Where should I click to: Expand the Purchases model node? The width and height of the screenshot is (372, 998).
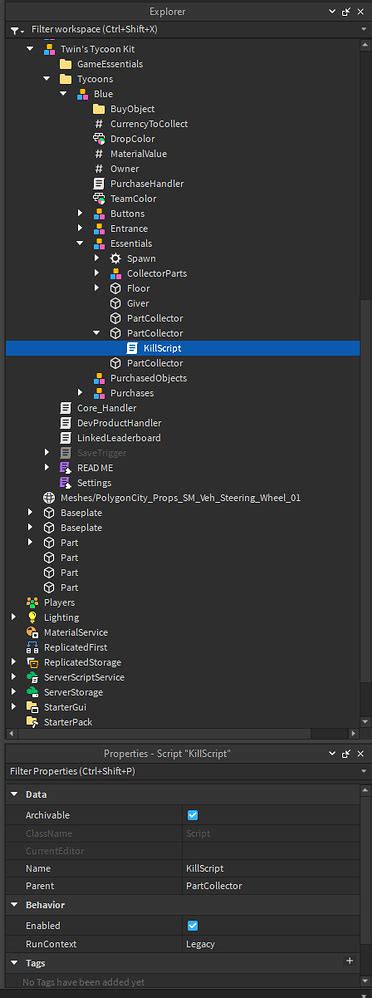tap(80, 393)
